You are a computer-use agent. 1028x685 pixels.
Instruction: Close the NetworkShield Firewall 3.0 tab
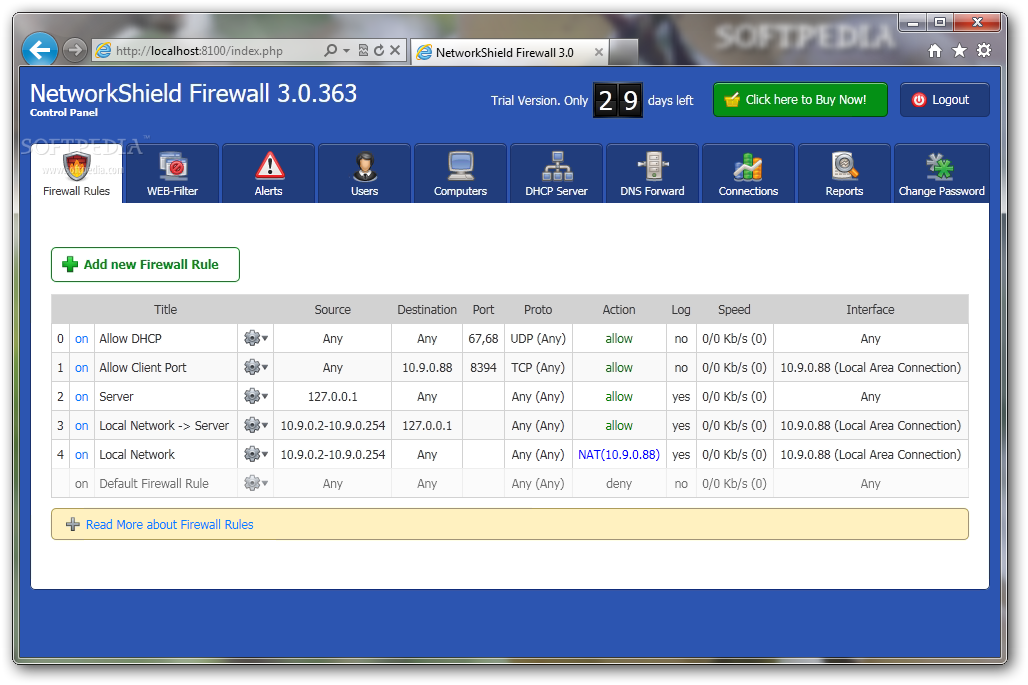pyautogui.click(x=599, y=52)
